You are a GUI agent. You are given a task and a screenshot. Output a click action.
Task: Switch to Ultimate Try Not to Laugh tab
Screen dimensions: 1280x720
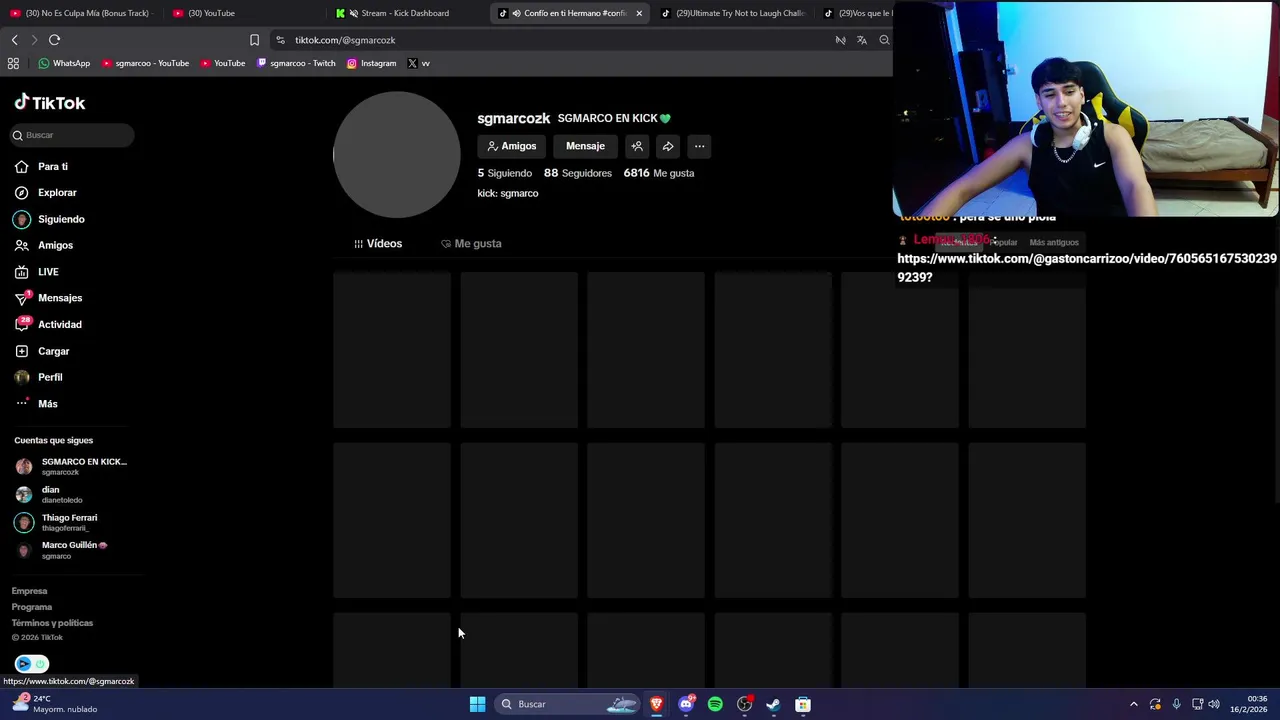point(735,13)
